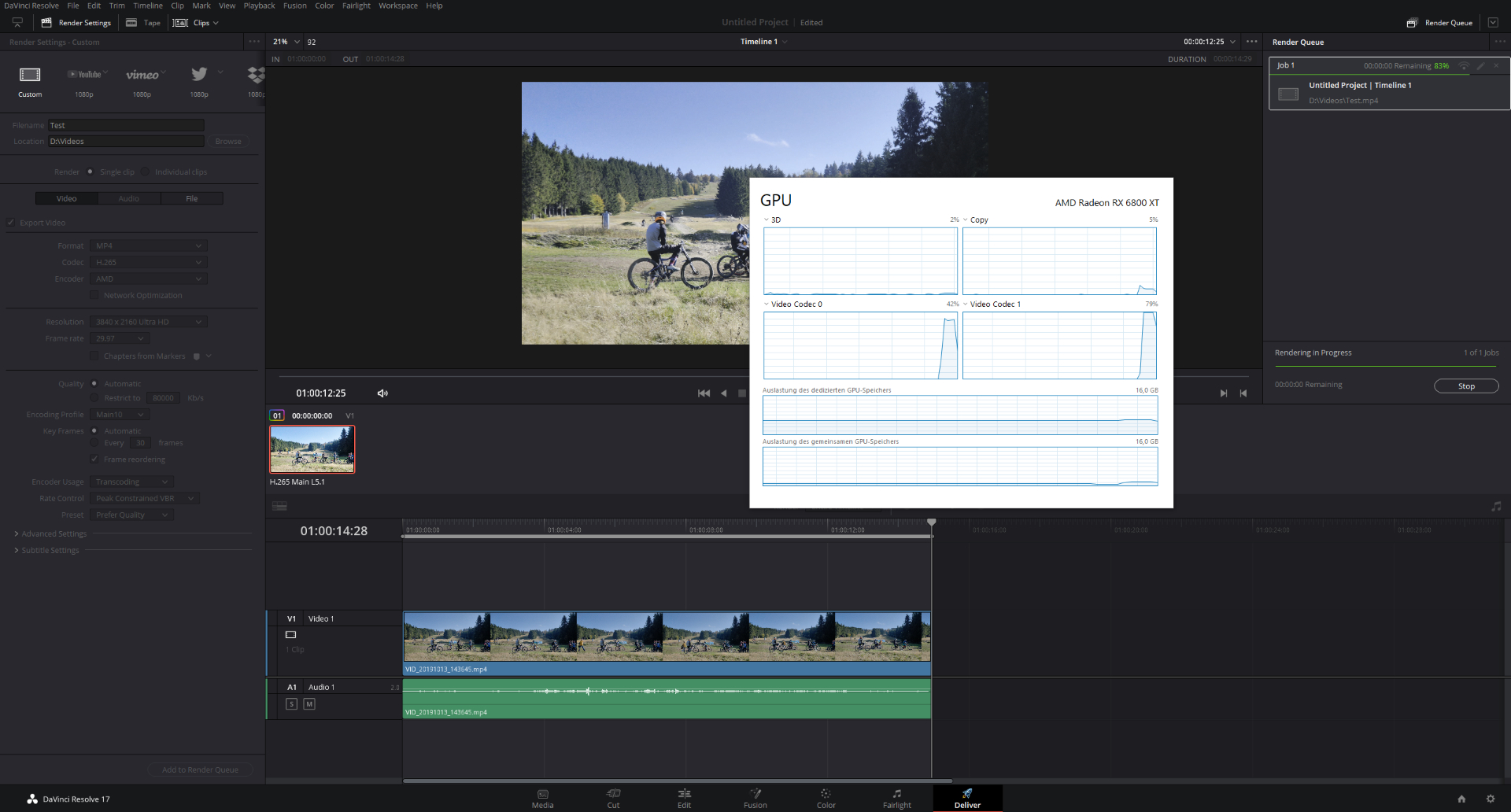This screenshot has width=1511, height=812.
Task: Edit Job 1 with pencil icon
Action: [x=1480, y=66]
